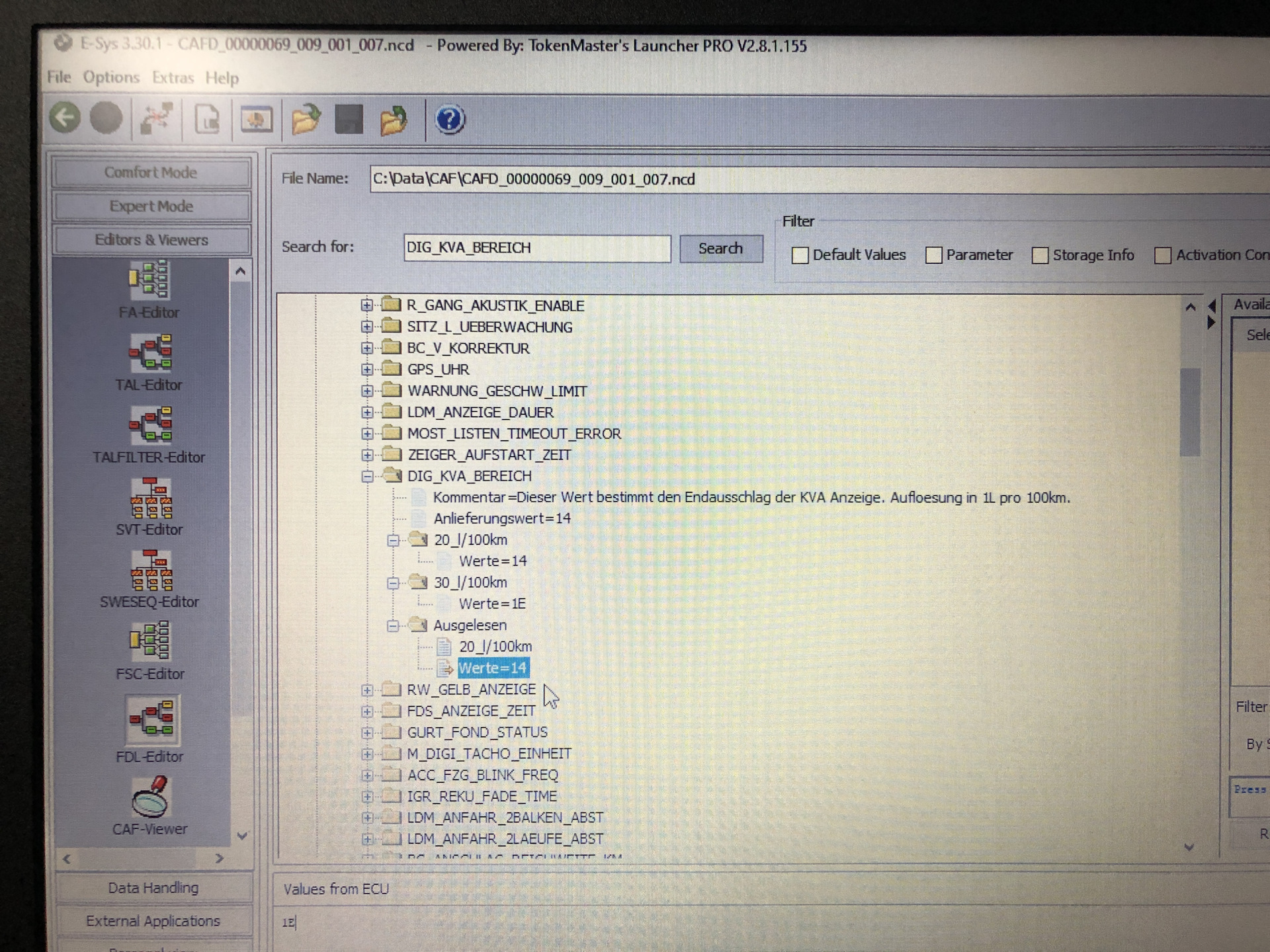Open the Options menu

coord(111,78)
